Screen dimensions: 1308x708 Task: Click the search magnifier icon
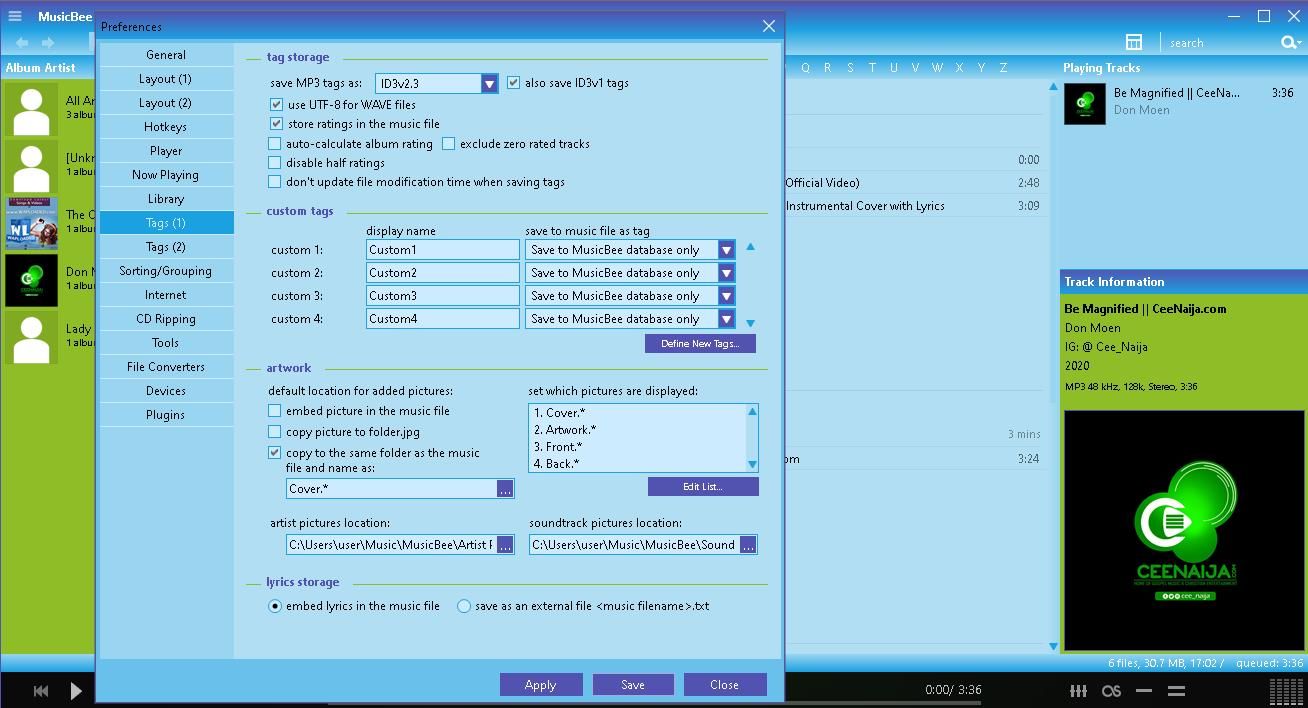(1288, 42)
